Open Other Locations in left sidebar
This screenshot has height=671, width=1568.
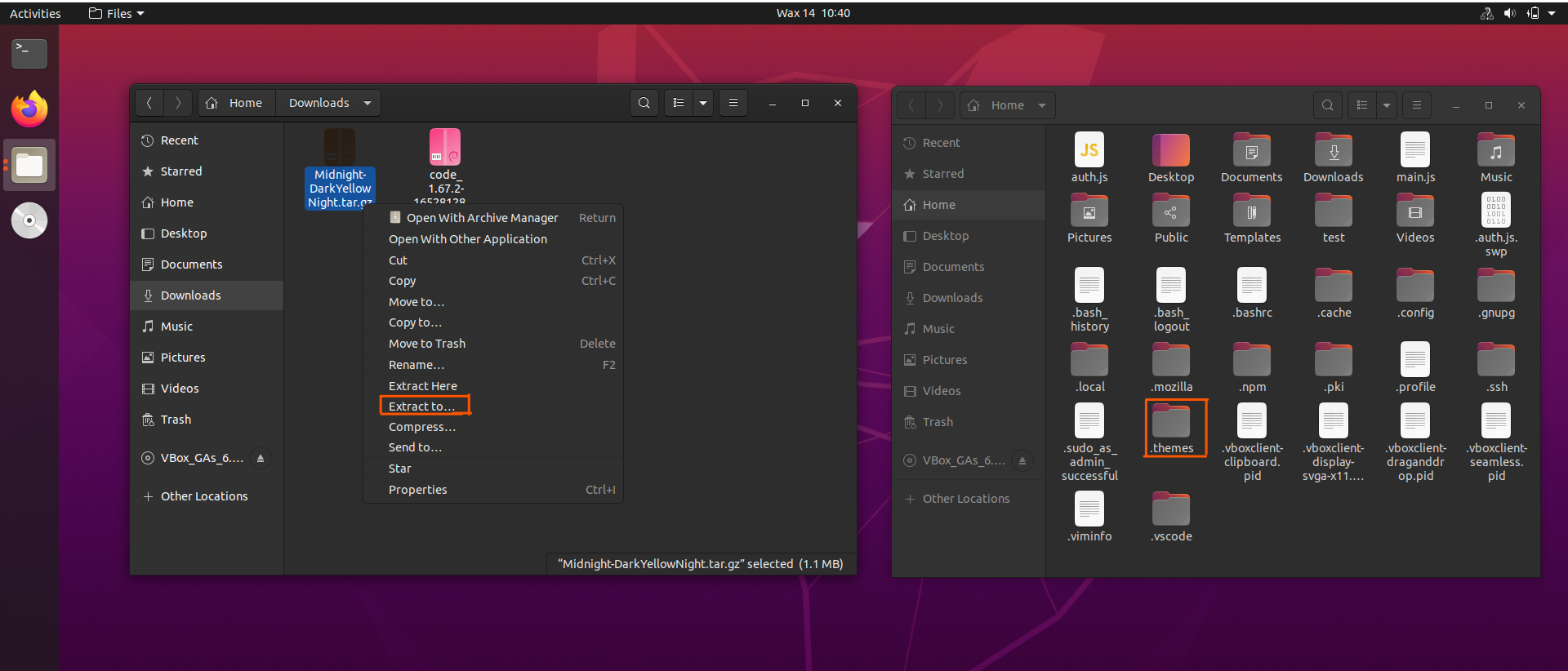203,496
